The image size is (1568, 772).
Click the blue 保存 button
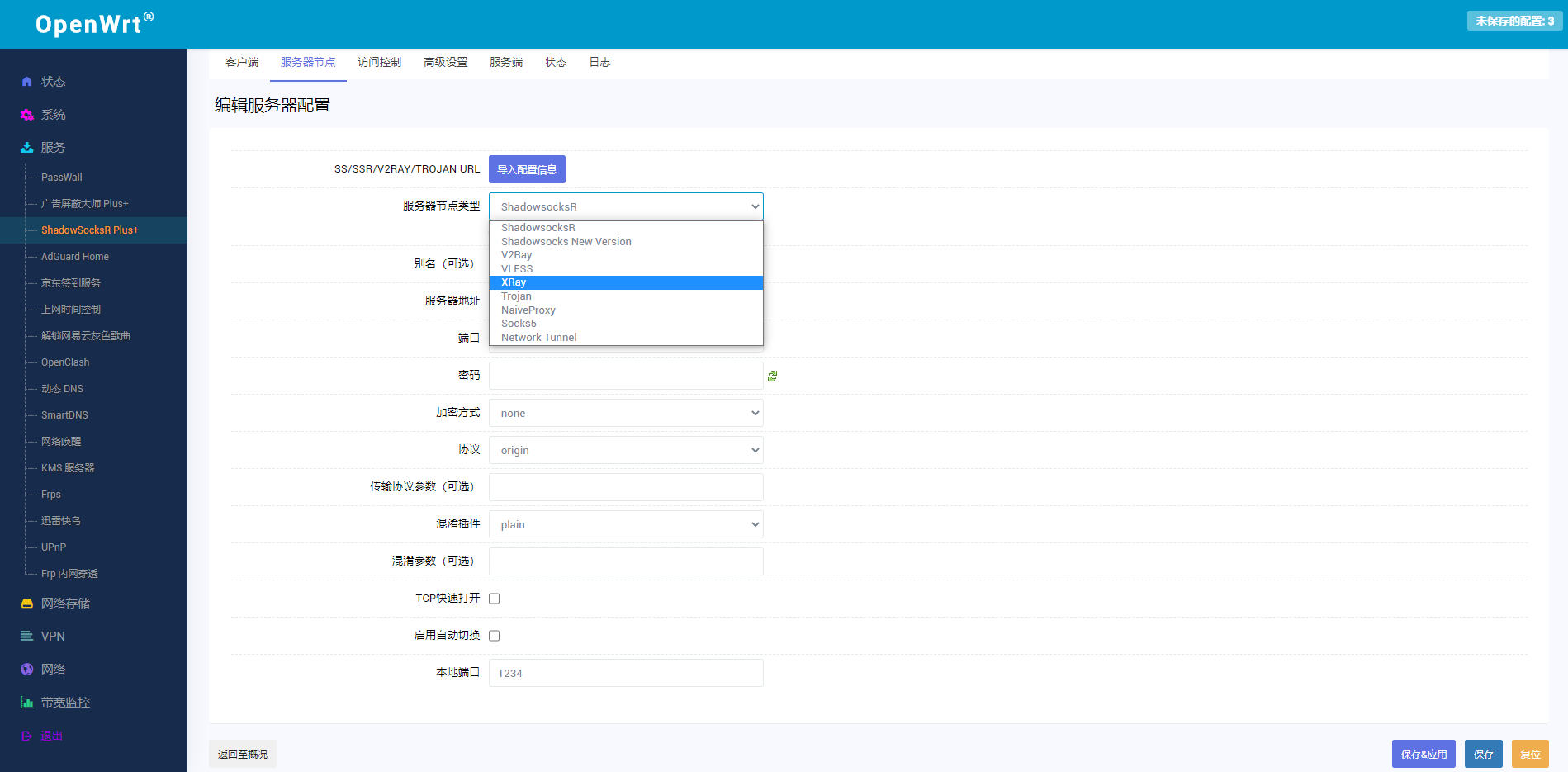(x=1484, y=754)
